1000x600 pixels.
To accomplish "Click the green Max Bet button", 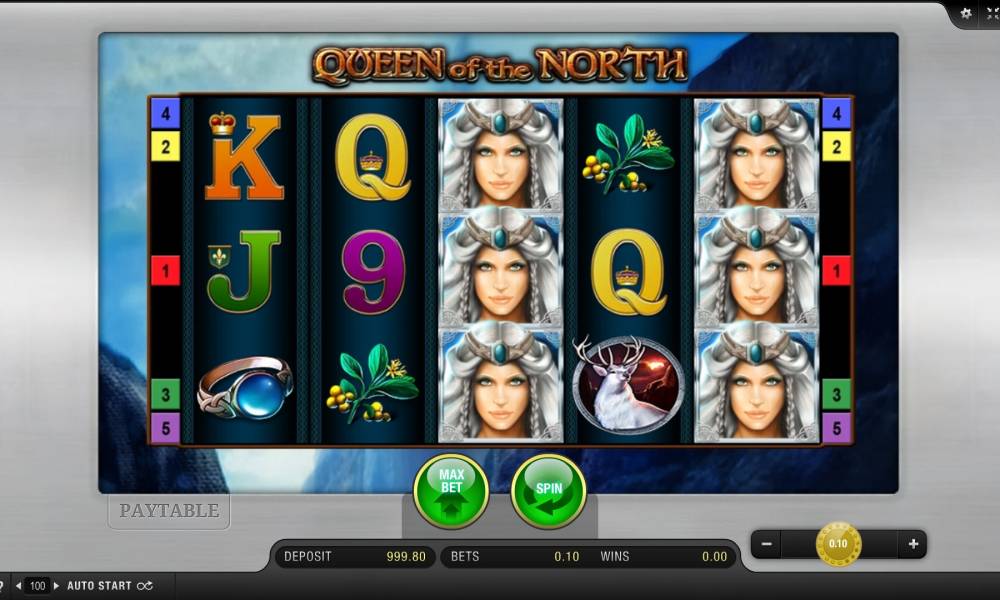I will point(451,491).
